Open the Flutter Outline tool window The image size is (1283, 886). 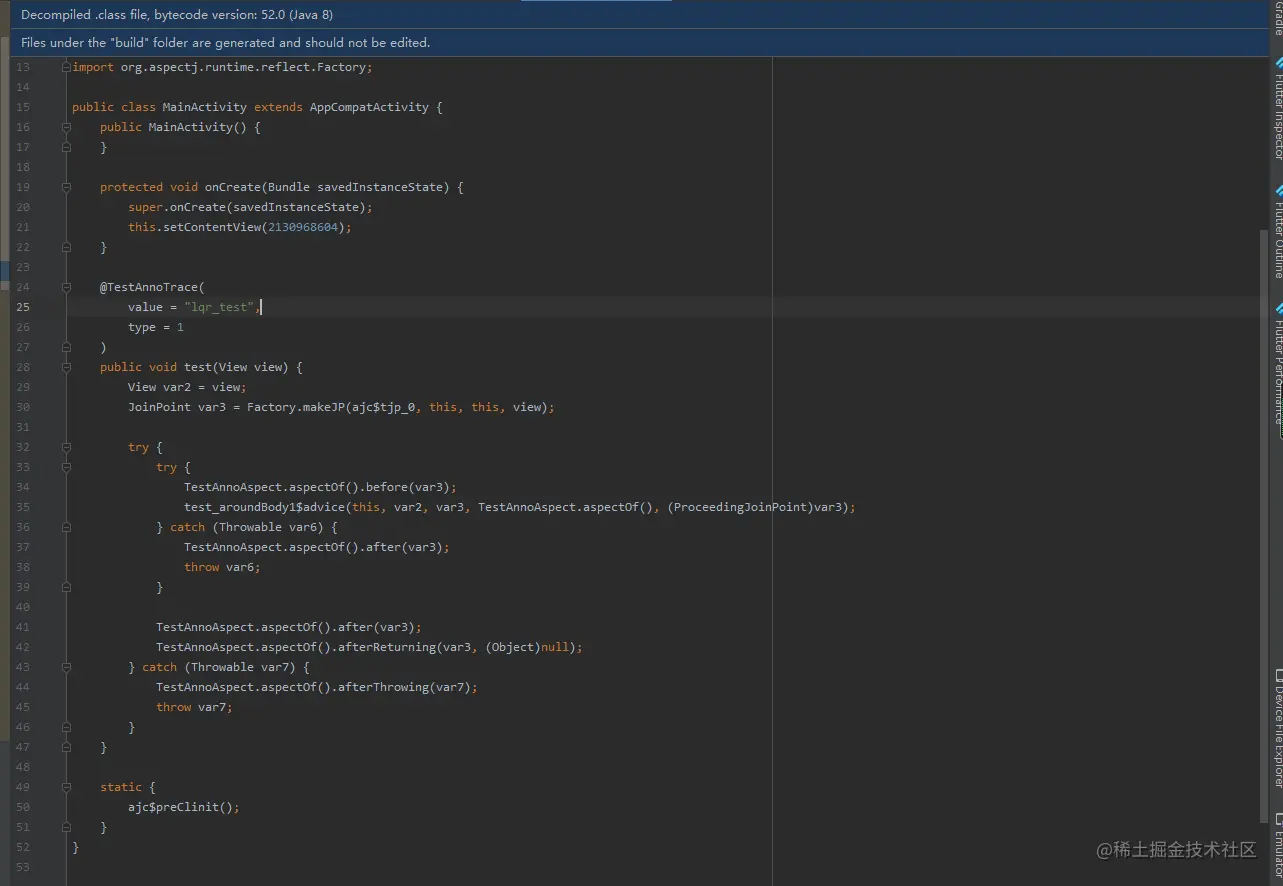[1277, 232]
